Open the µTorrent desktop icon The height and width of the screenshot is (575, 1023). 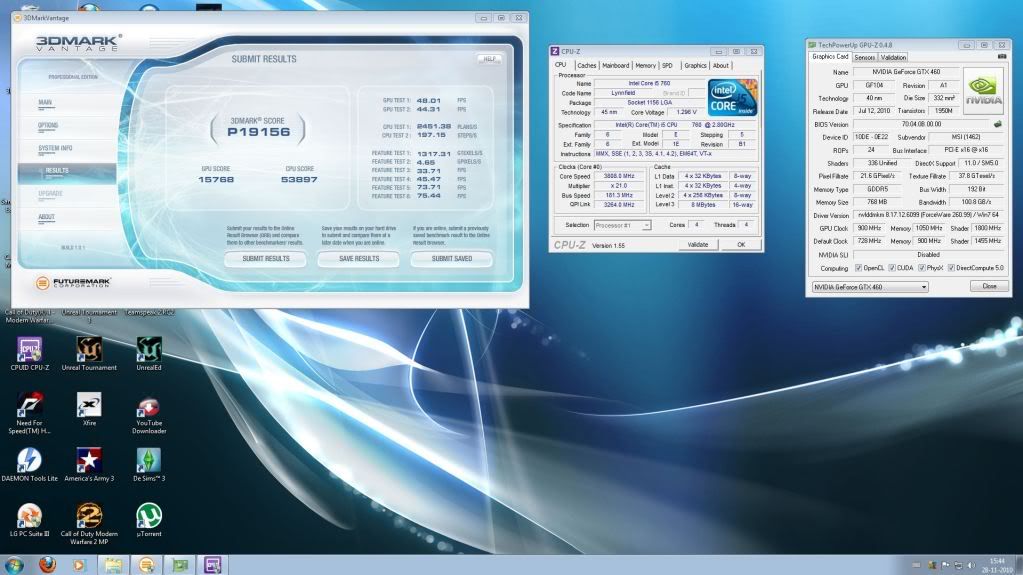pos(149,520)
